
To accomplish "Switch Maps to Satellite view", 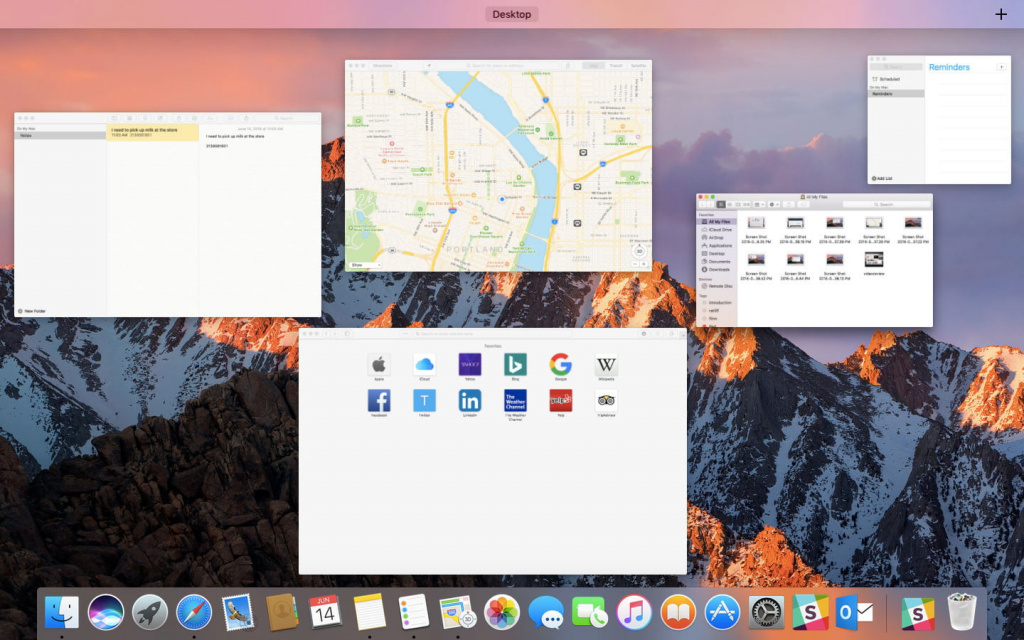I will 637,66.
